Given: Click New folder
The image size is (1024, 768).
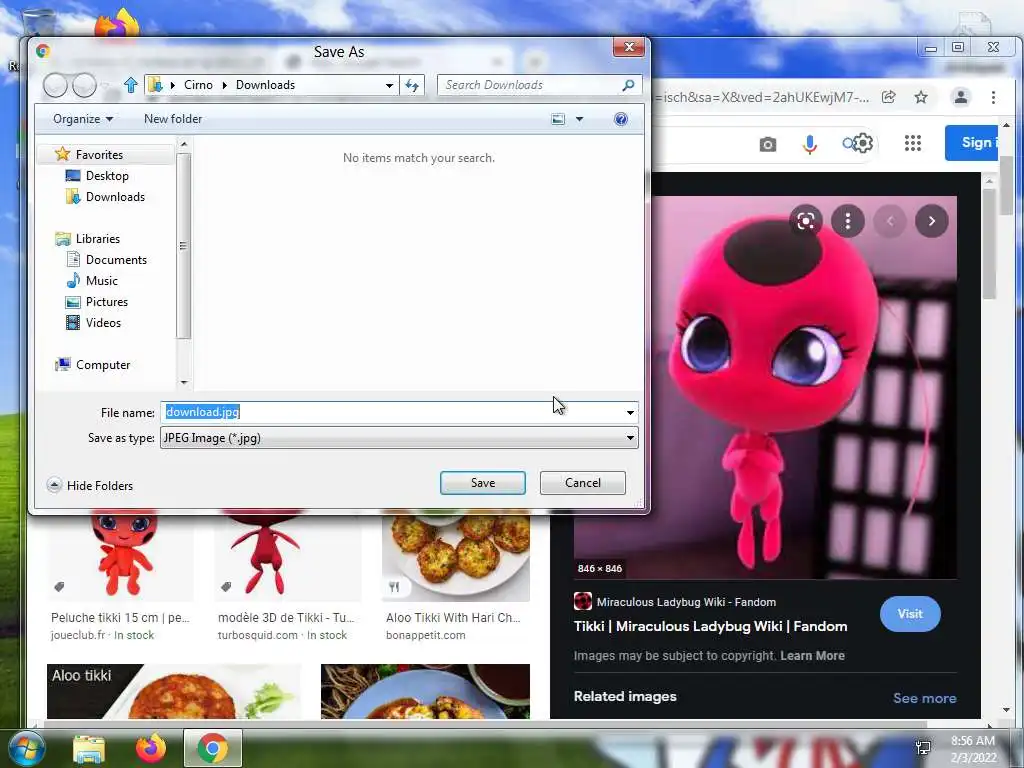Looking at the screenshot, I should (173, 119).
